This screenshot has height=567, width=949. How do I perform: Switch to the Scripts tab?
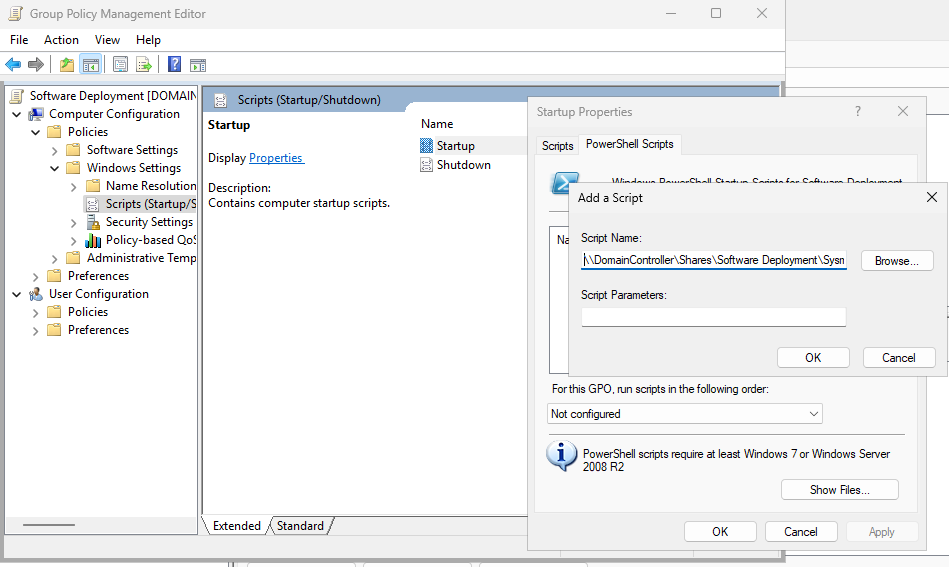(x=557, y=146)
